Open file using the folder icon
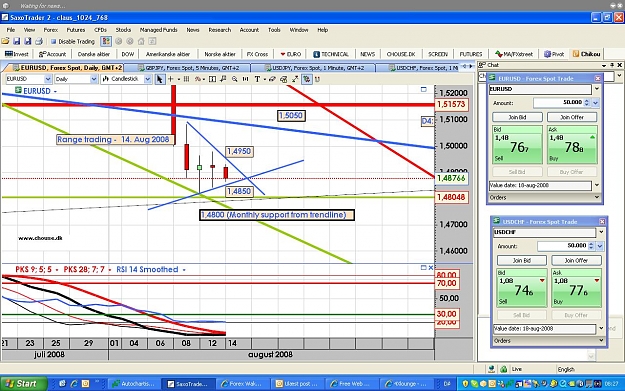 point(5,41)
